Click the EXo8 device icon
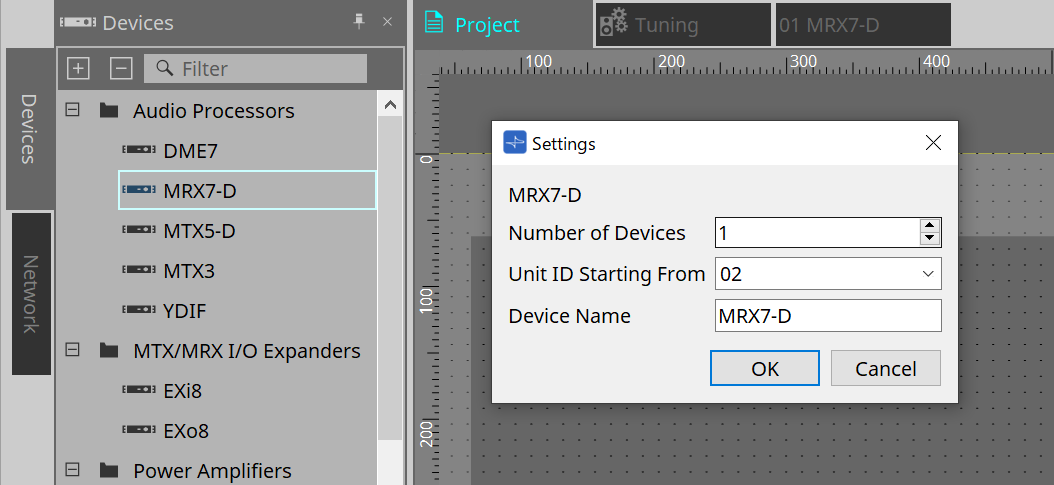This screenshot has height=485, width=1054. 139,429
